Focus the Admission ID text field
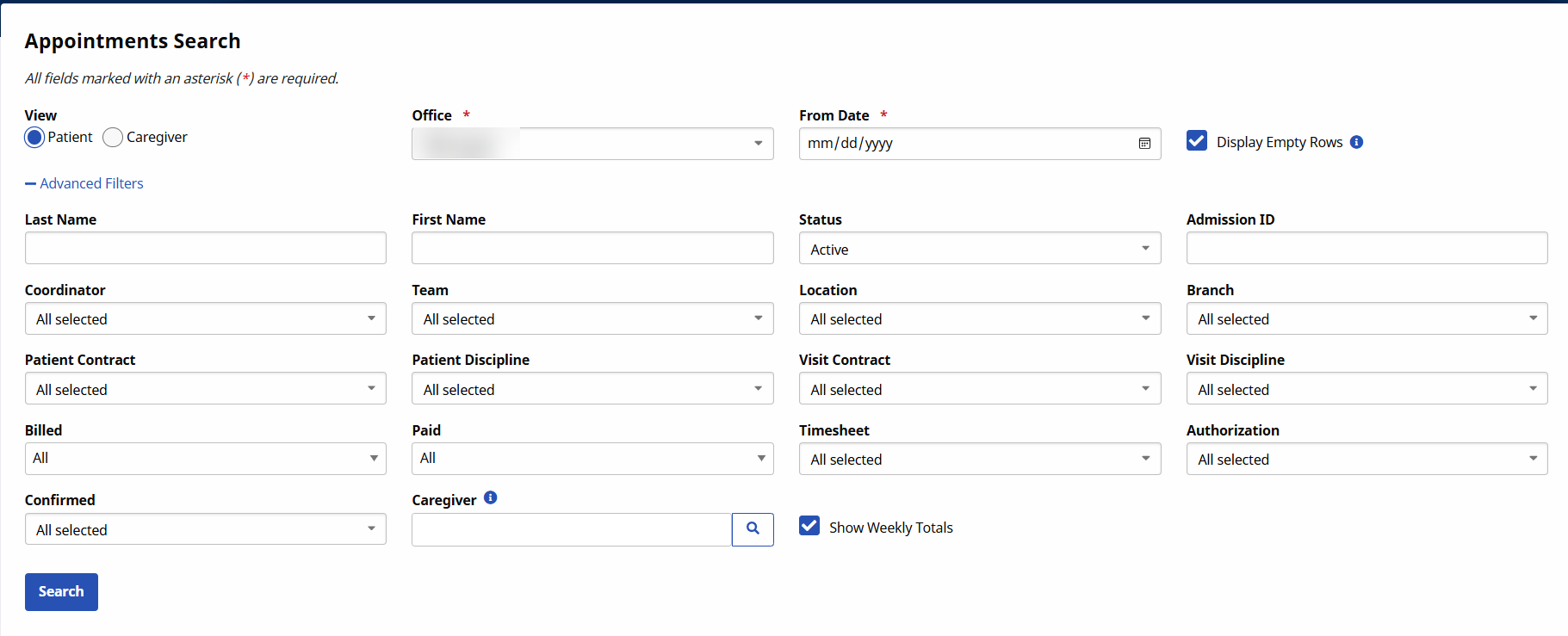The image size is (1568, 636). pos(1366,248)
